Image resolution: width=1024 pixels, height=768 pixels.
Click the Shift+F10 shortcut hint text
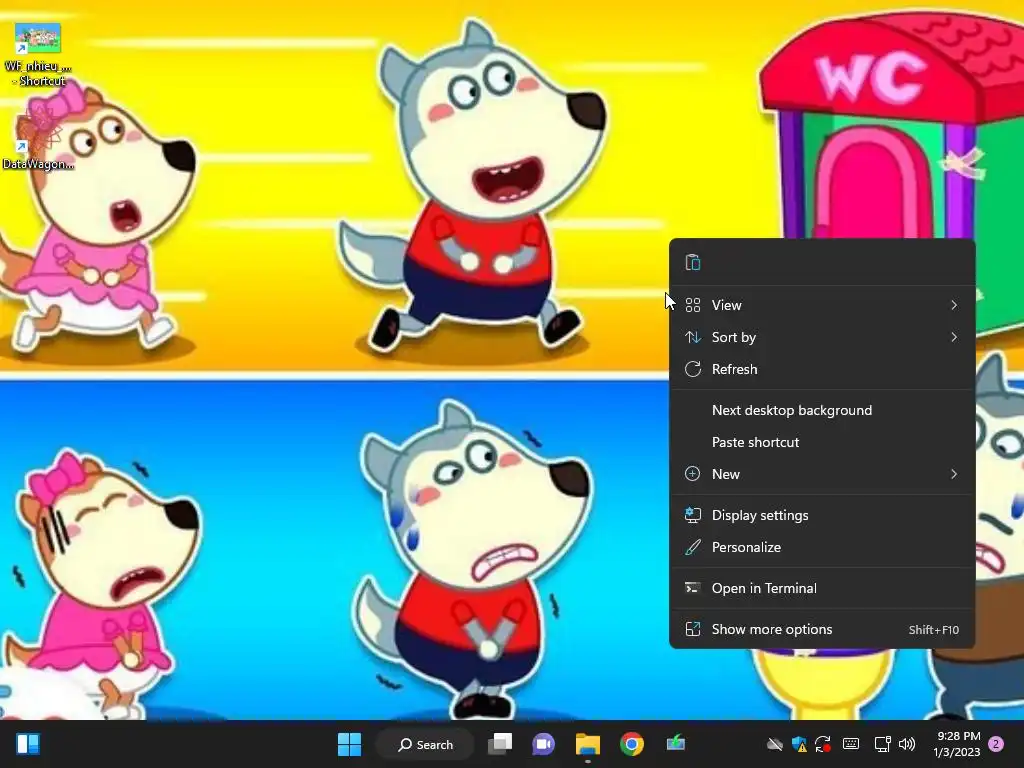(934, 630)
